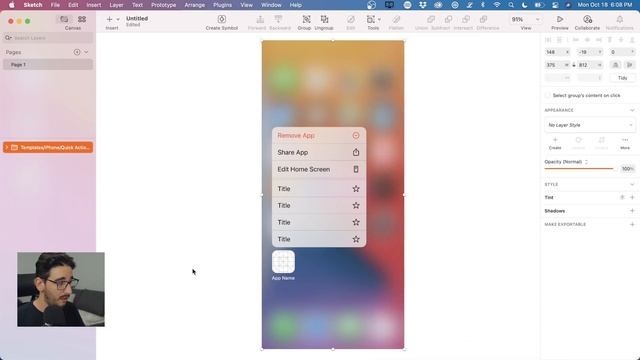This screenshot has height=360, width=640.
Task: Add a Tint with plus button
Action: (632, 198)
